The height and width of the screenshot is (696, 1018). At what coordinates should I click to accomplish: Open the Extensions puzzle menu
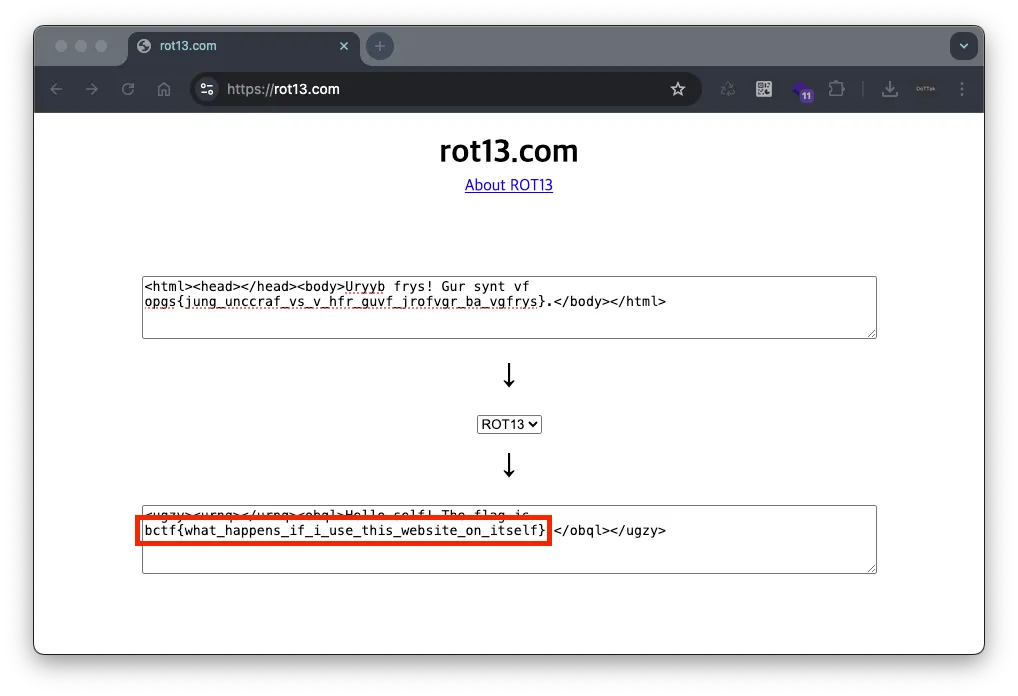click(x=837, y=89)
